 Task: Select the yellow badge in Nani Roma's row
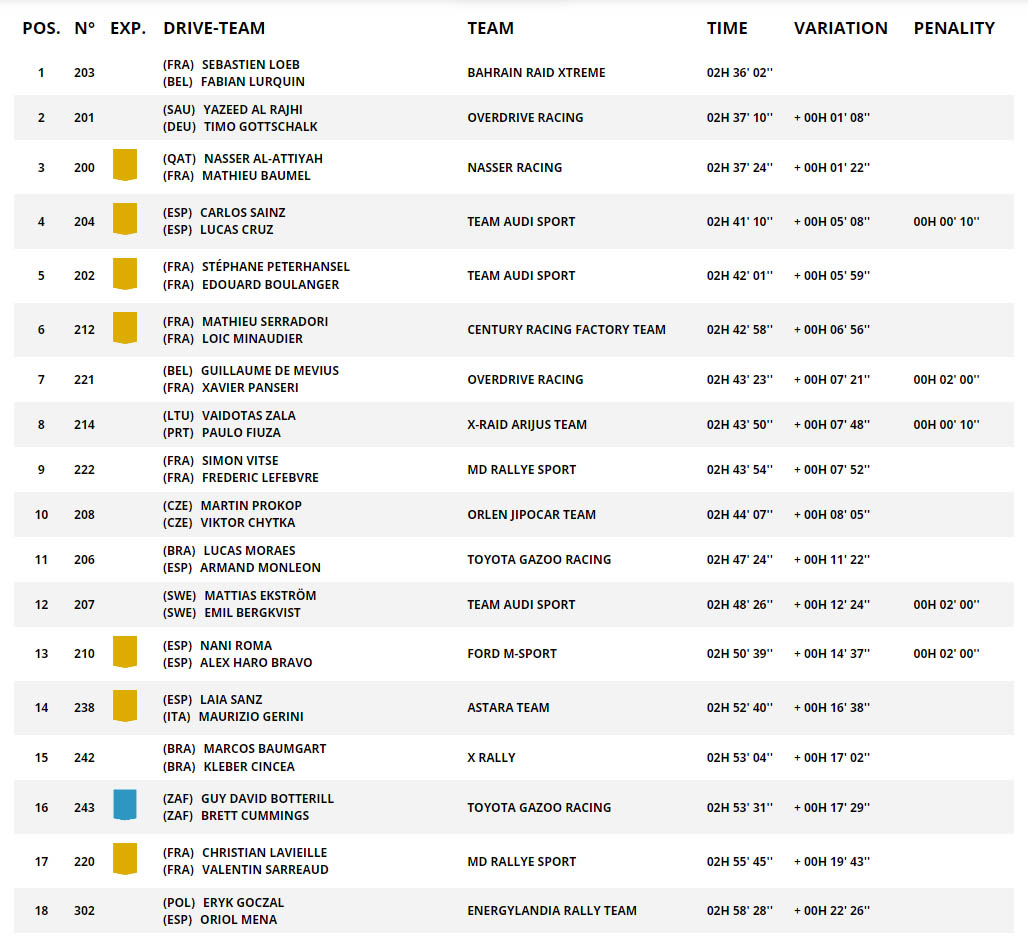point(124,652)
